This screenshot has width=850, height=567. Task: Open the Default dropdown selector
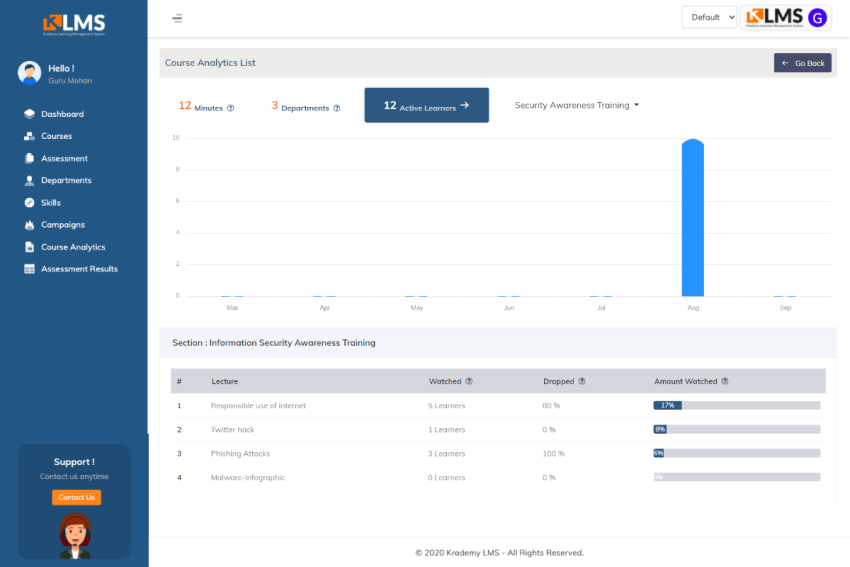709,17
